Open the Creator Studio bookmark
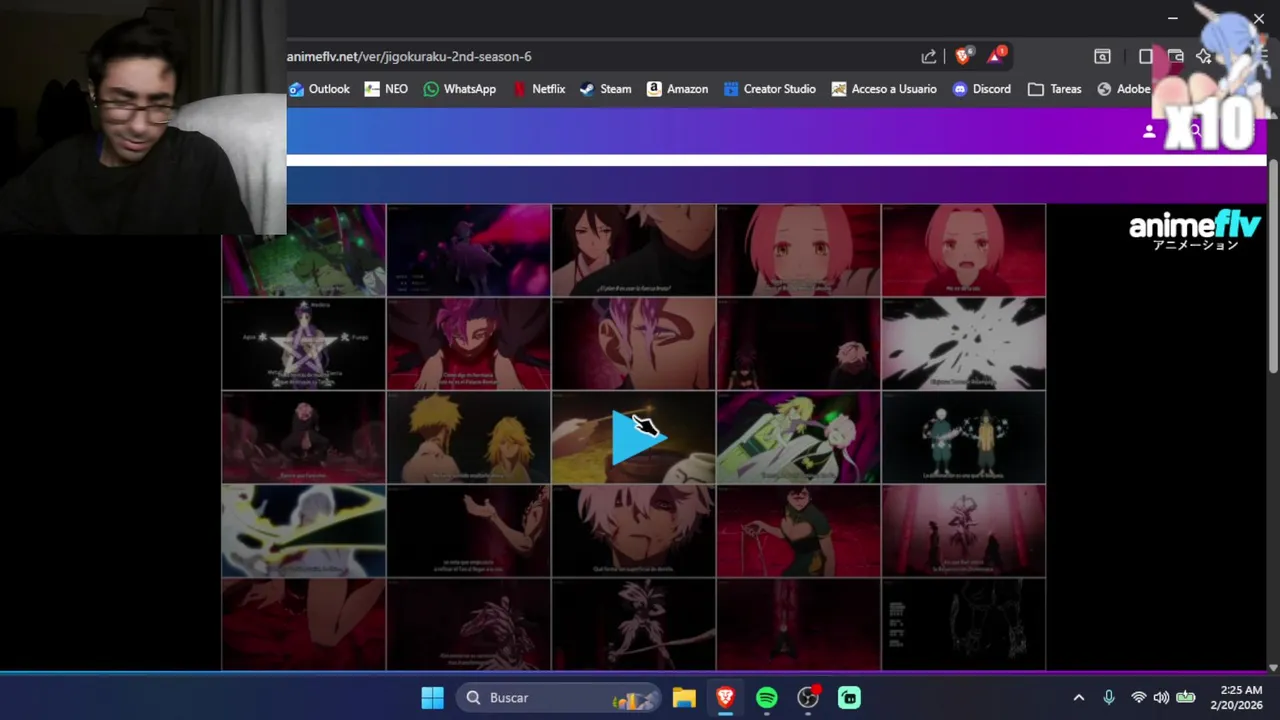This screenshot has width=1280, height=720. coord(770,89)
